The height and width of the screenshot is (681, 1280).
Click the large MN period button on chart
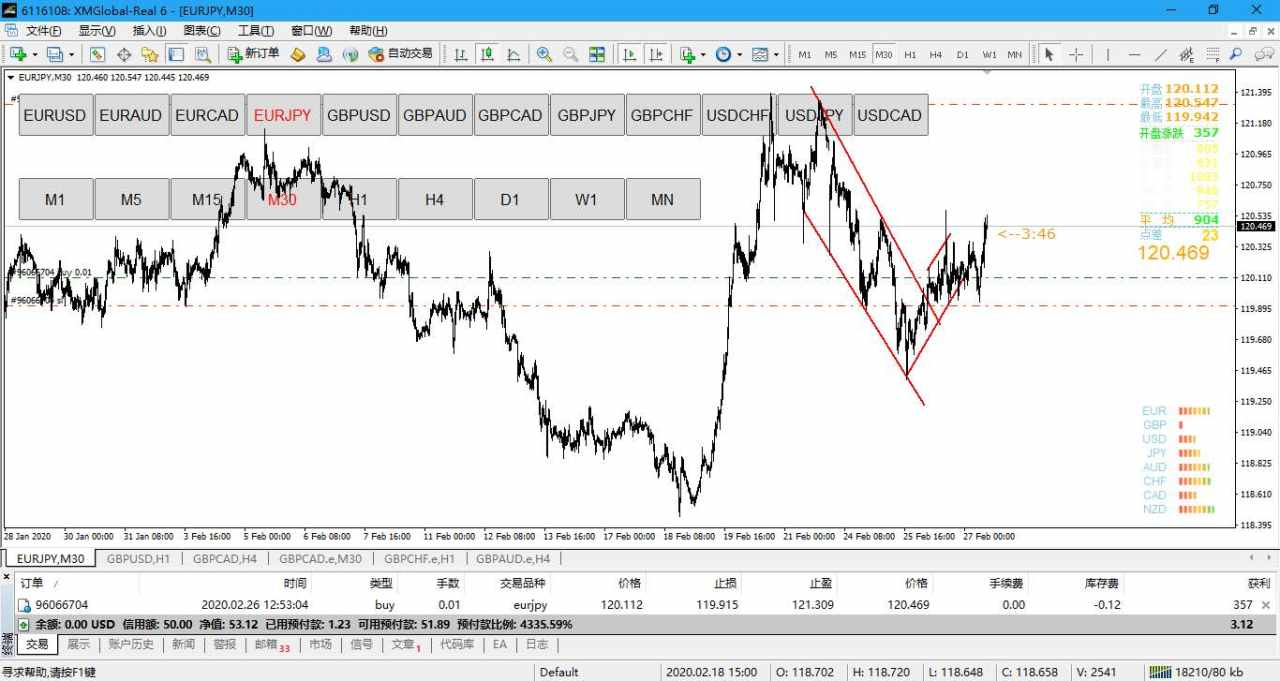[x=663, y=199]
